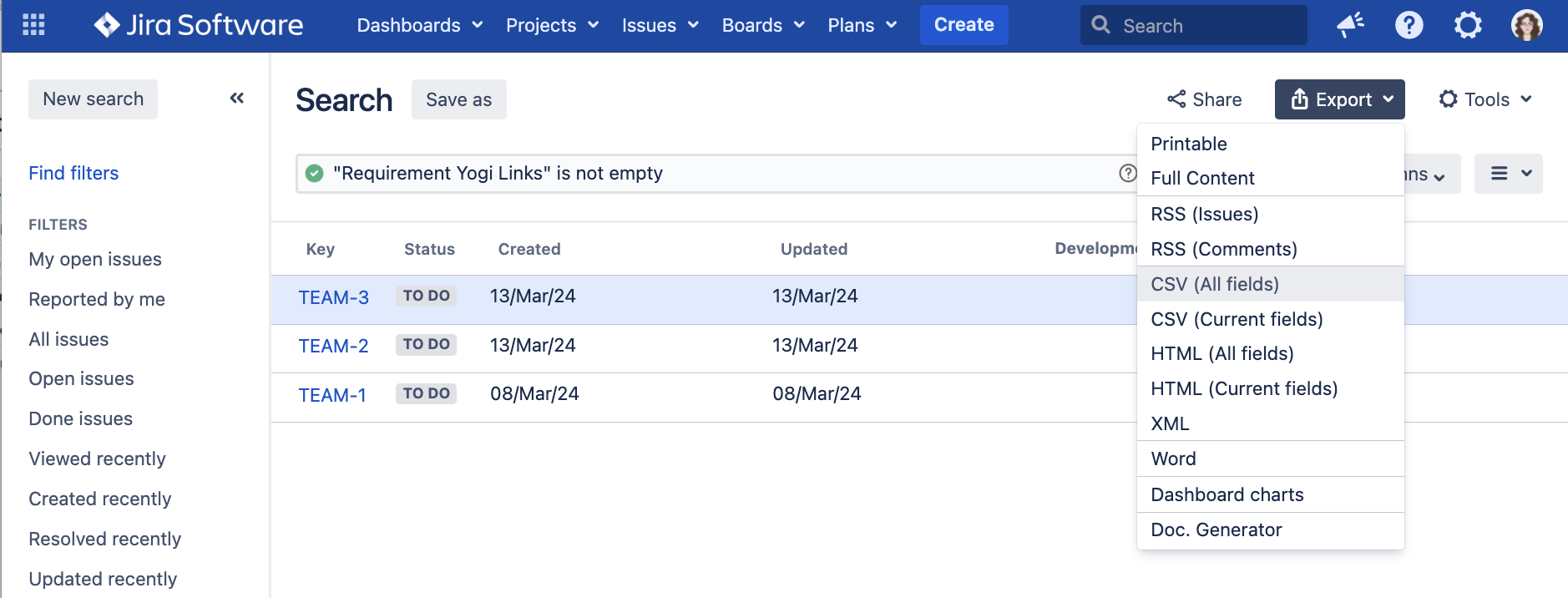Open the TEAM-3 issue link
Image resolution: width=1568 pixels, height=598 pixels.
point(333,297)
